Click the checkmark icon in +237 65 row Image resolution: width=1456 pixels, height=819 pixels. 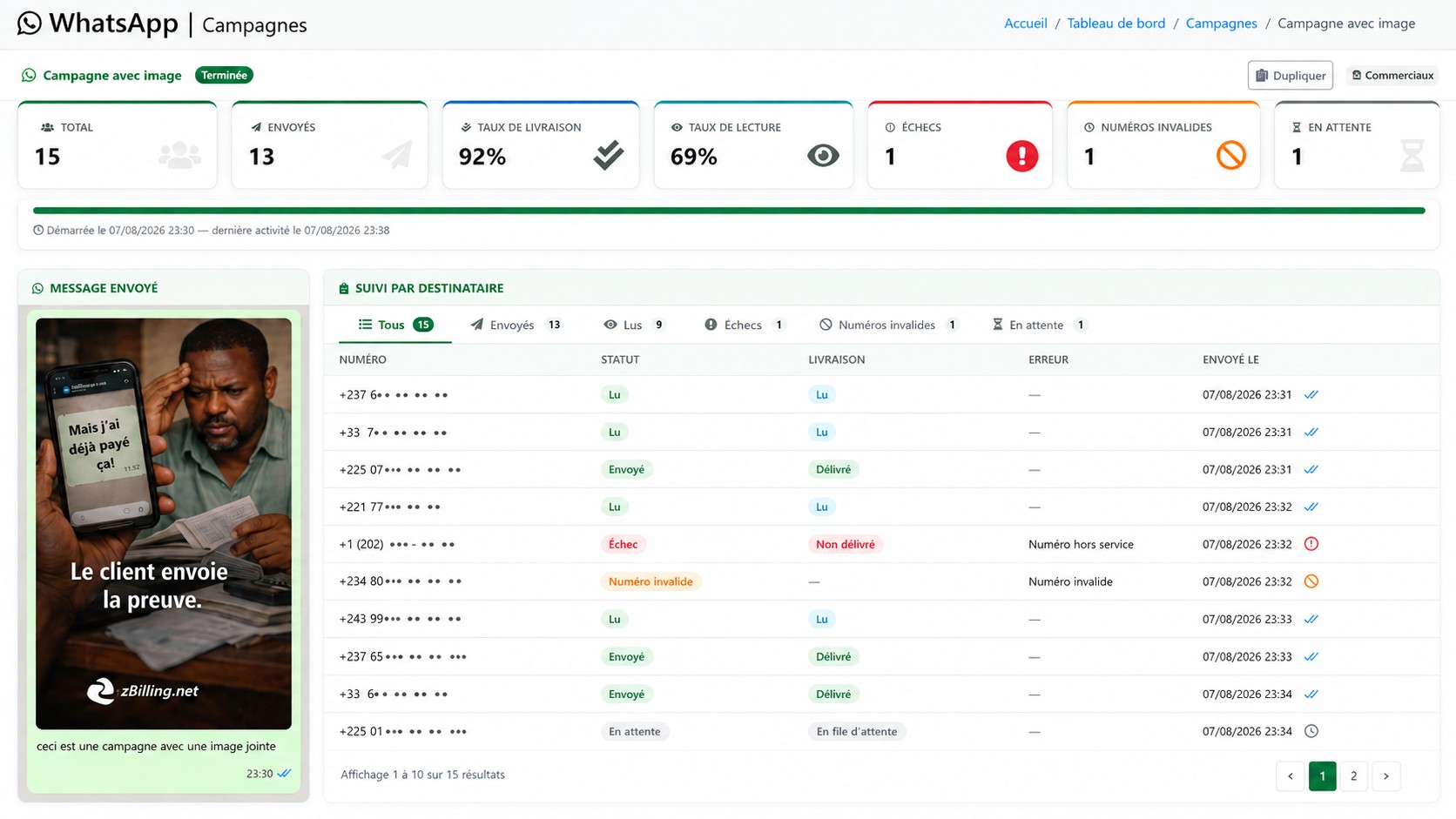click(x=1311, y=657)
